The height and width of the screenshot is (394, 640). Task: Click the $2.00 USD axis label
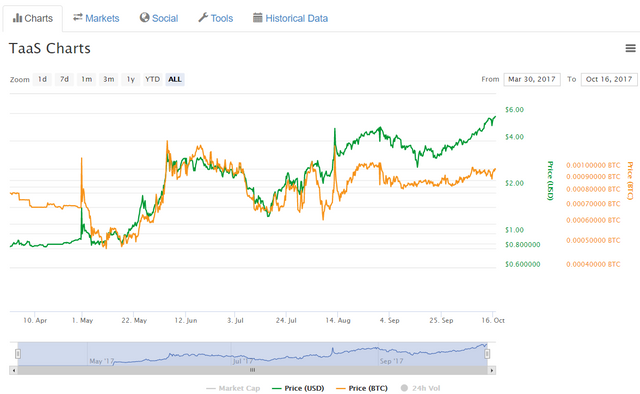point(514,183)
